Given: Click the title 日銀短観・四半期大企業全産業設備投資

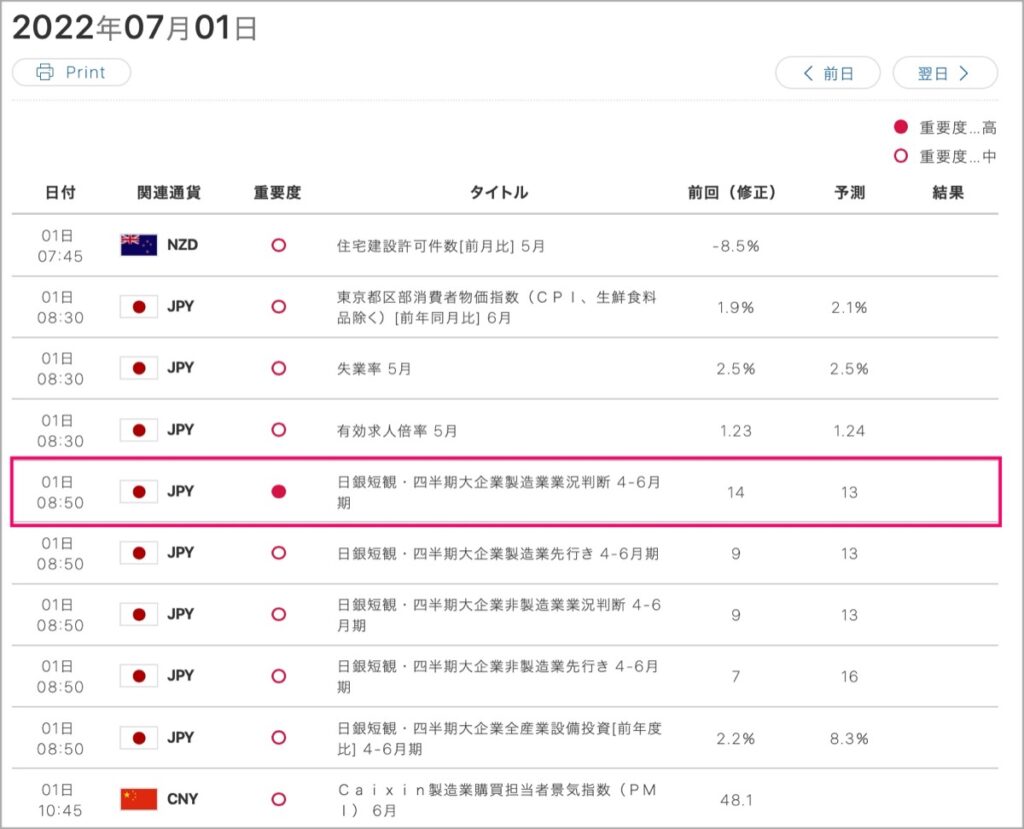Looking at the screenshot, I should [500, 739].
